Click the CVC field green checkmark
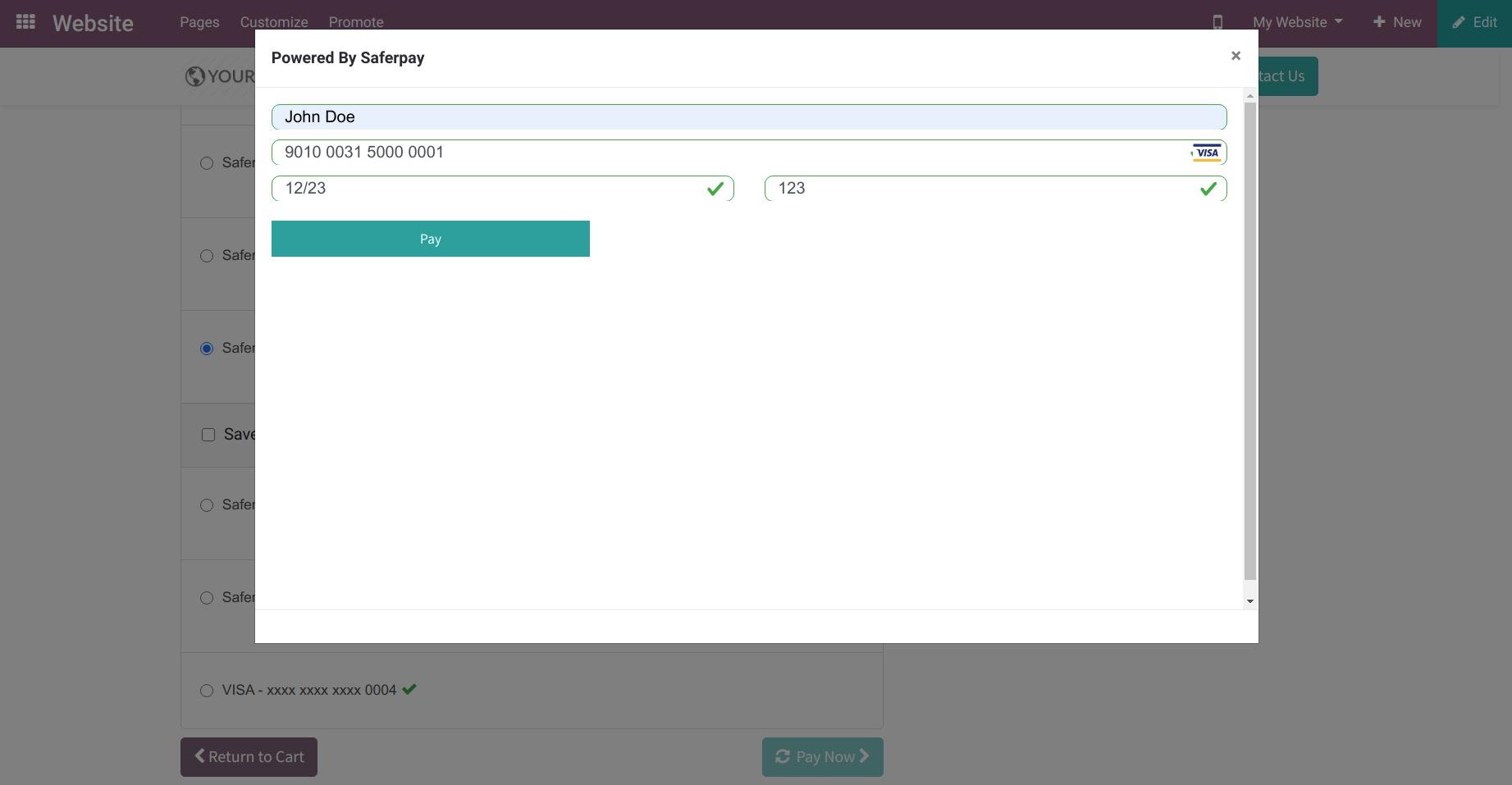The image size is (1512, 785). click(x=1208, y=189)
